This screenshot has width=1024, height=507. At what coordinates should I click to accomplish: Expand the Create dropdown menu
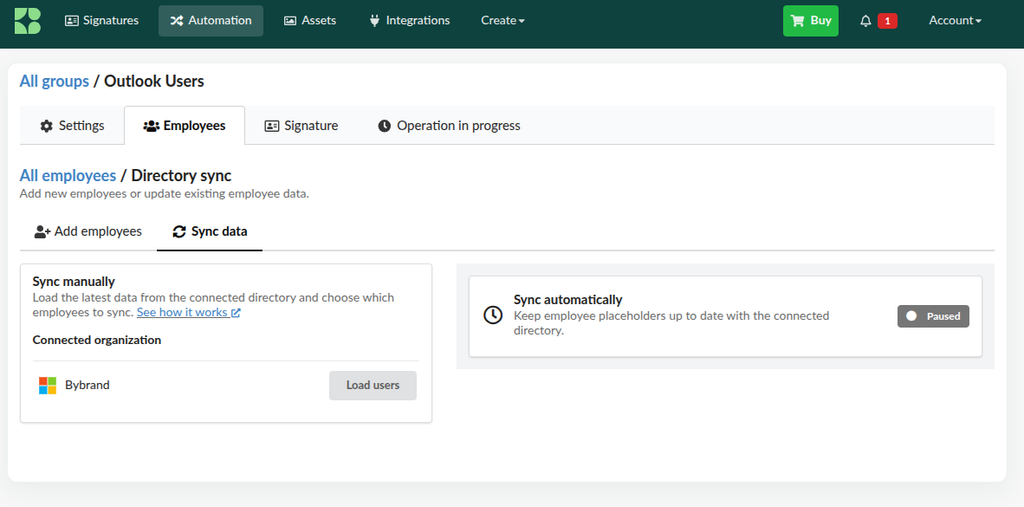click(503, 20)
